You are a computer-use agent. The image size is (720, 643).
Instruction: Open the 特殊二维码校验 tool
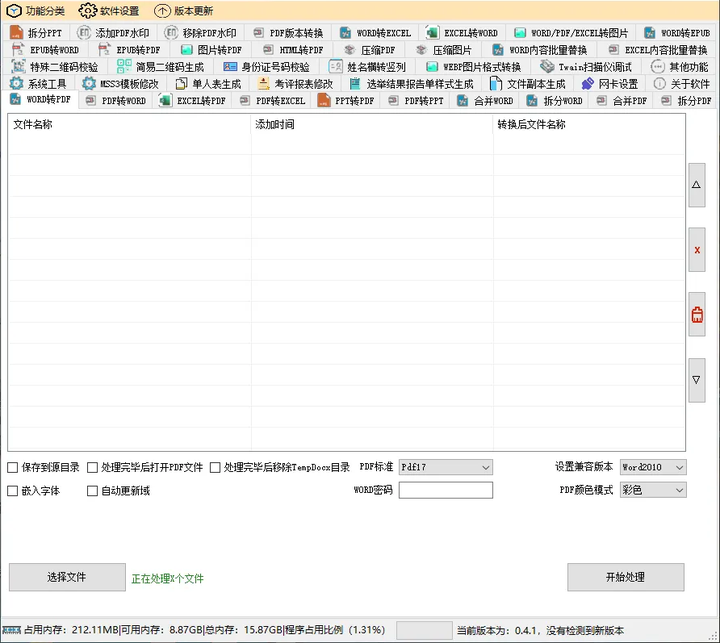click(55, 67)
